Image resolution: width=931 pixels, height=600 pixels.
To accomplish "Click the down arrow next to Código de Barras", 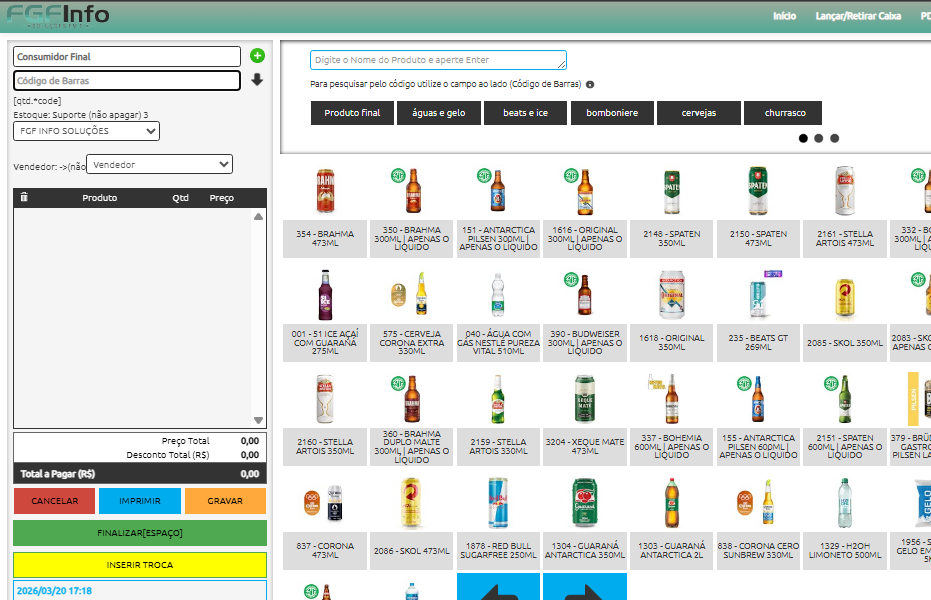I will (x=257, y=80).
